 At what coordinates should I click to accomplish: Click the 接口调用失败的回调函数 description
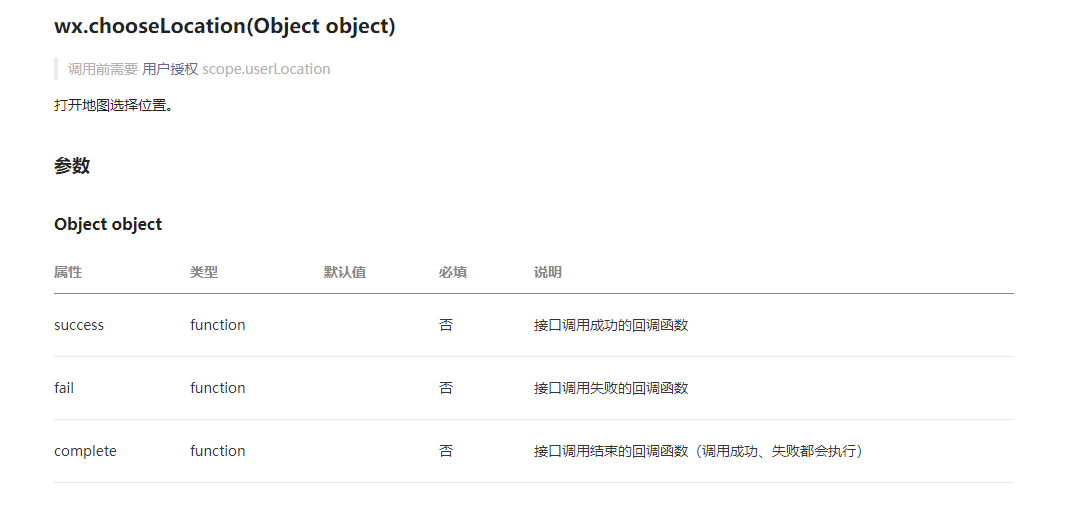[x=611, y=388]
